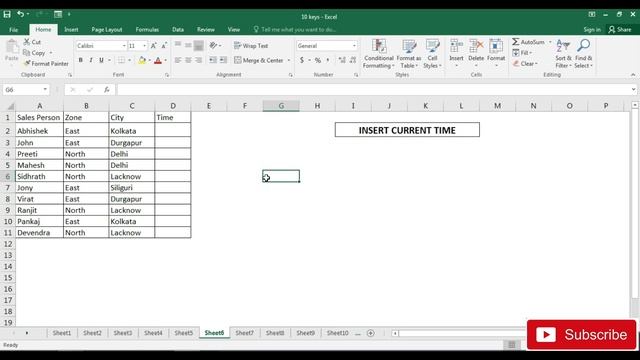Select the cell containing Abhishek

coord(39,131)
